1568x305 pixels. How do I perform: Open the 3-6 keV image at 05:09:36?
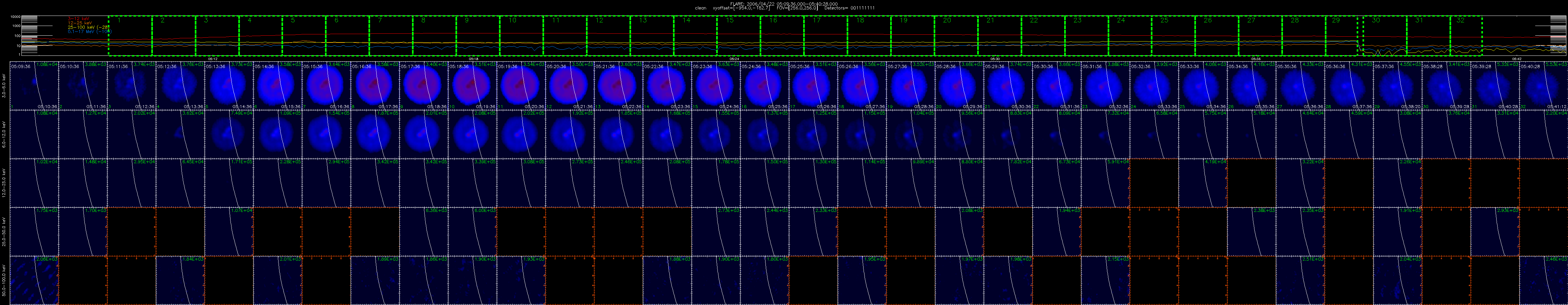(x=34, y=85)
